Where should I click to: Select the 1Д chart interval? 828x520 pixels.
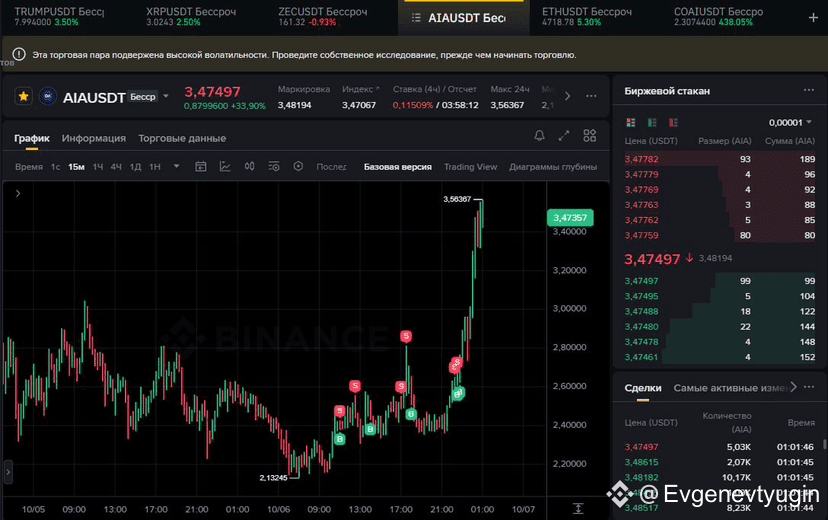135,167
